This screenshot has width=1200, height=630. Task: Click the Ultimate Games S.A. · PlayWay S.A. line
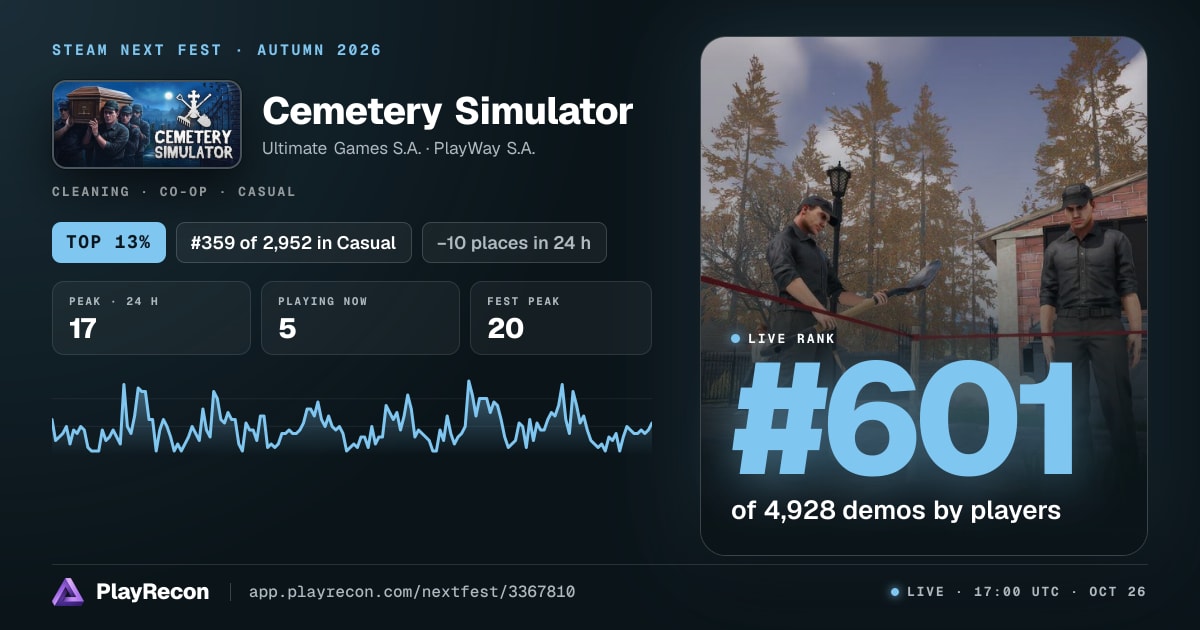click(399, 149)
